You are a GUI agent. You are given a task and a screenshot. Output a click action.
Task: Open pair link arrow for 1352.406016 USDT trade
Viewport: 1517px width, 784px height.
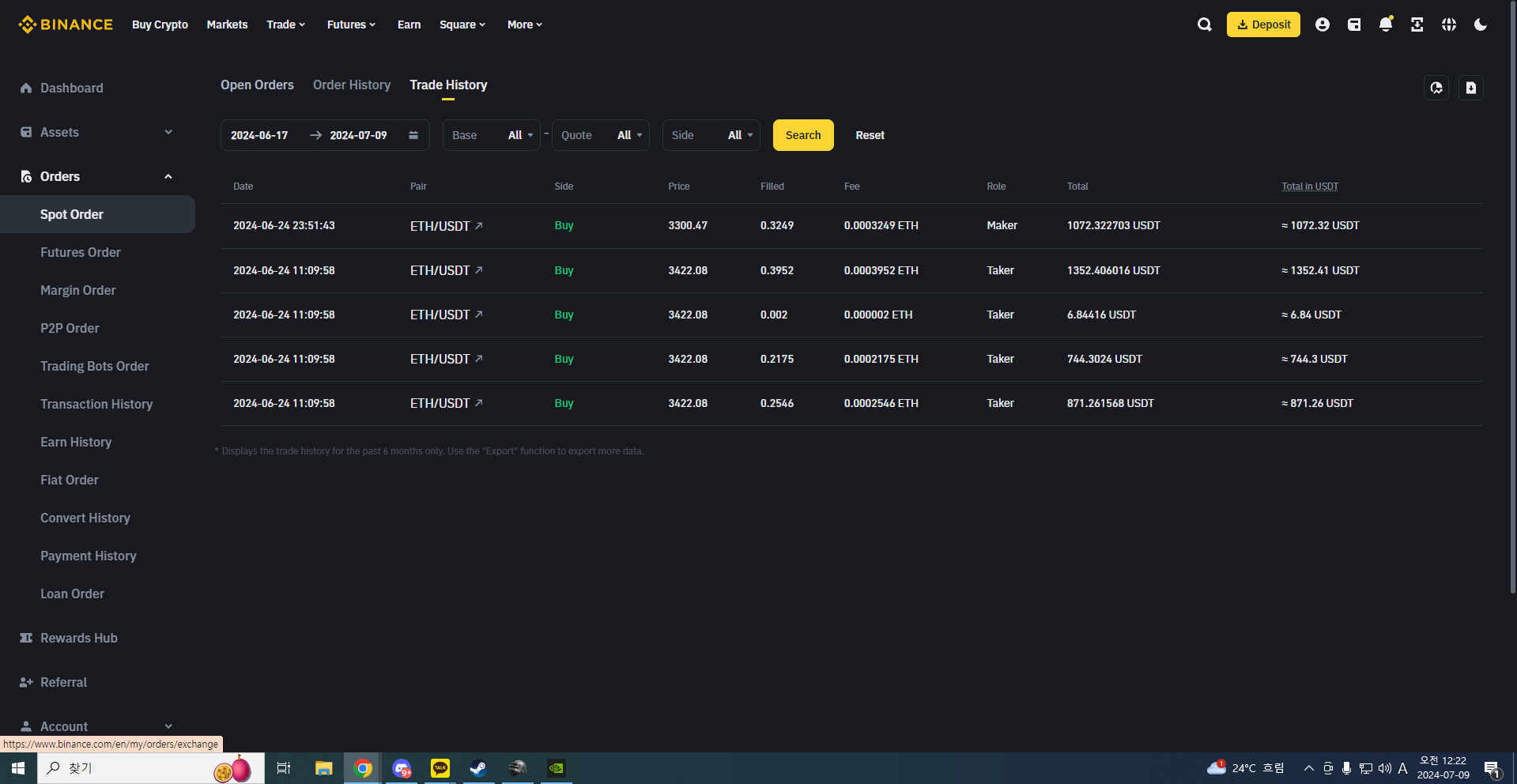[x=479, y=270]
